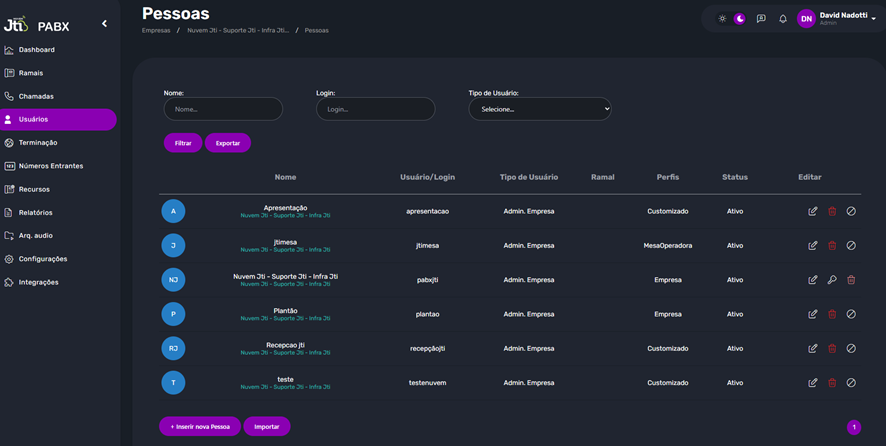Delete the Recepcao jti user via trash icon

pyautogui.click(x=832, y=349)
